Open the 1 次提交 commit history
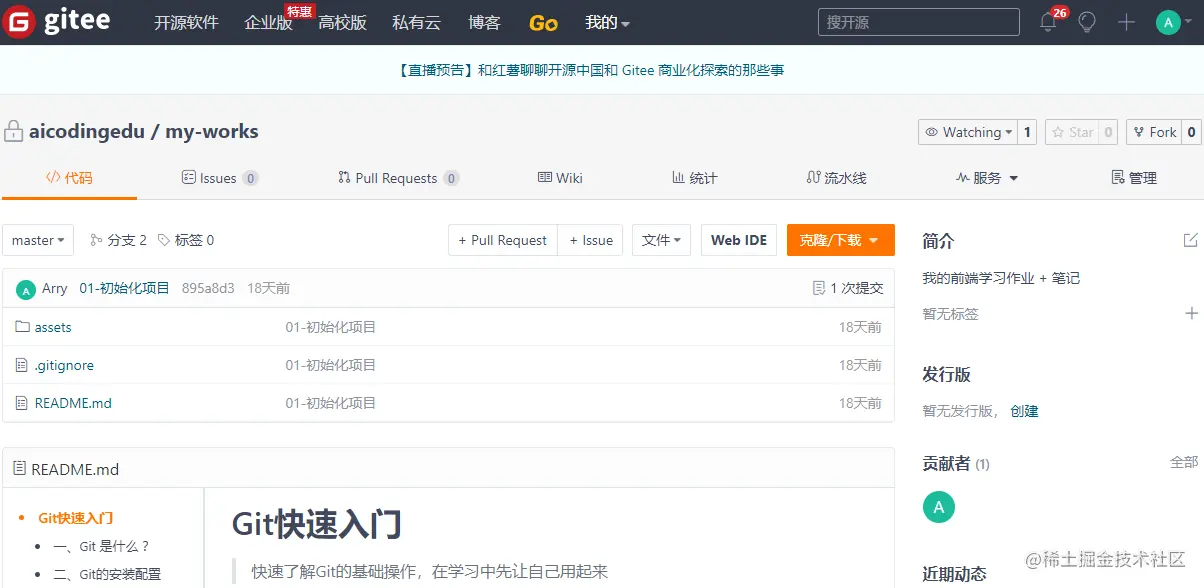The width and height of the screenshot is (1204, 588). [x=848, y=288]
